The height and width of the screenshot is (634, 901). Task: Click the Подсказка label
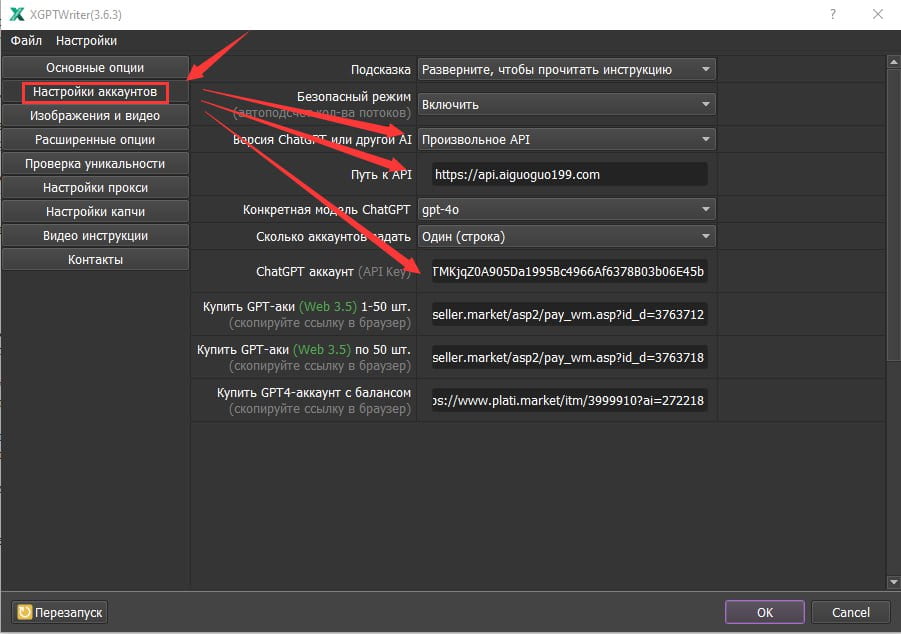point(381,70)
